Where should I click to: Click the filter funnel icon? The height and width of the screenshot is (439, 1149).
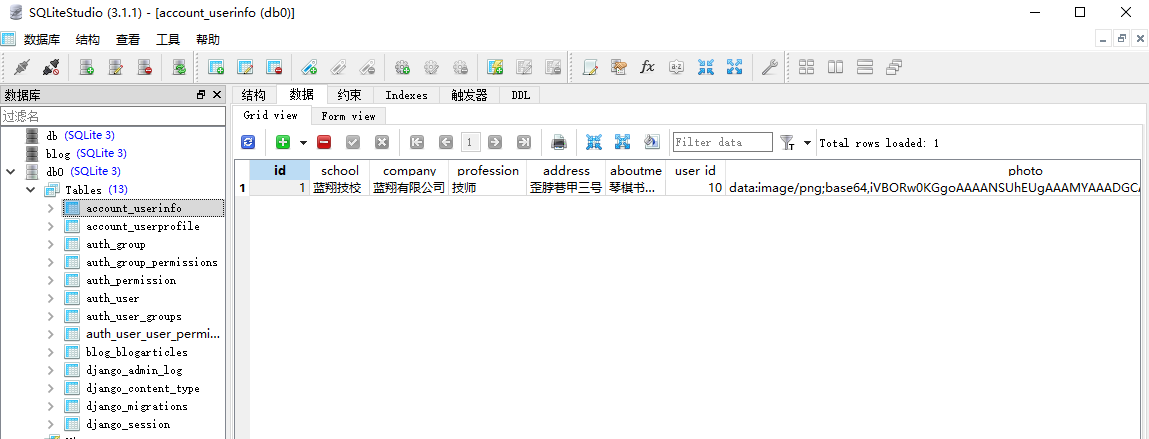(788, 142)
